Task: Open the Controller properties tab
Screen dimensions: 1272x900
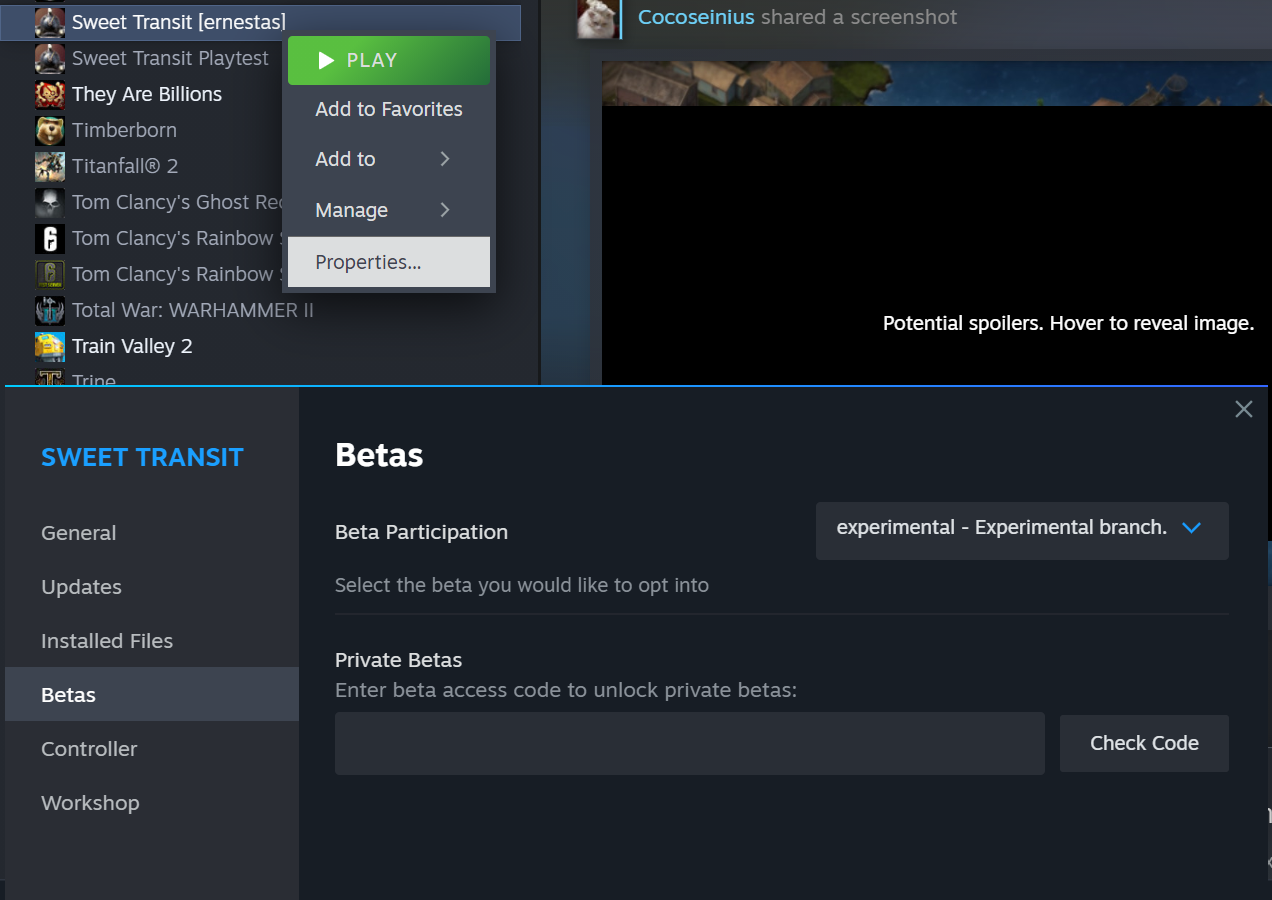Action: 152,749
